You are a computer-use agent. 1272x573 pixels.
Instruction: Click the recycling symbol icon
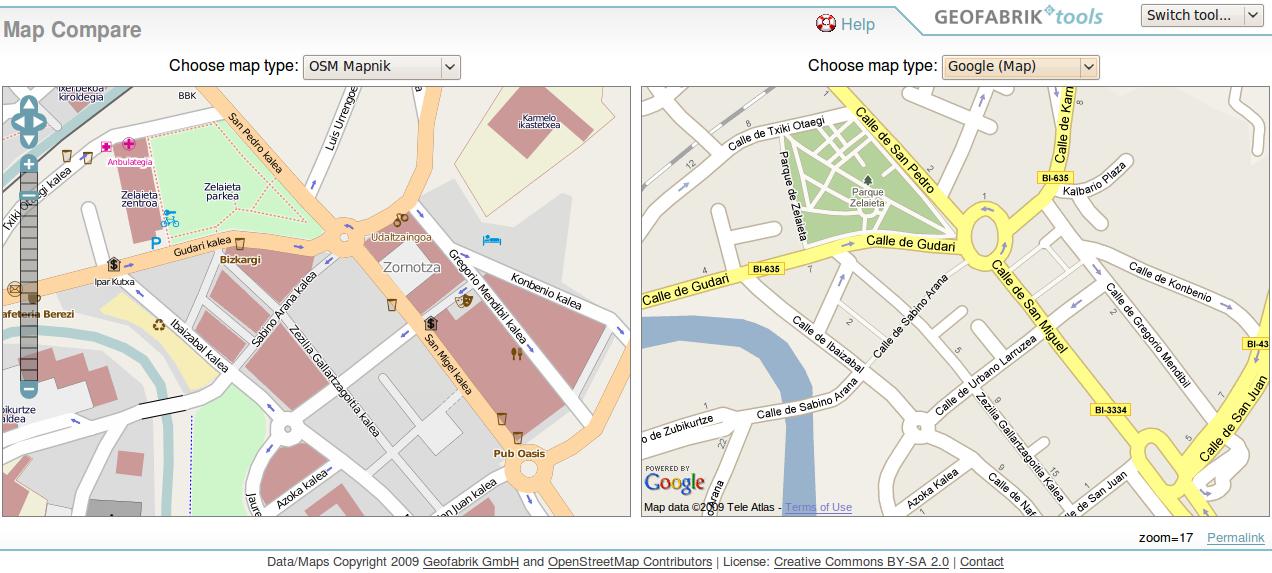tap(158, 325)
